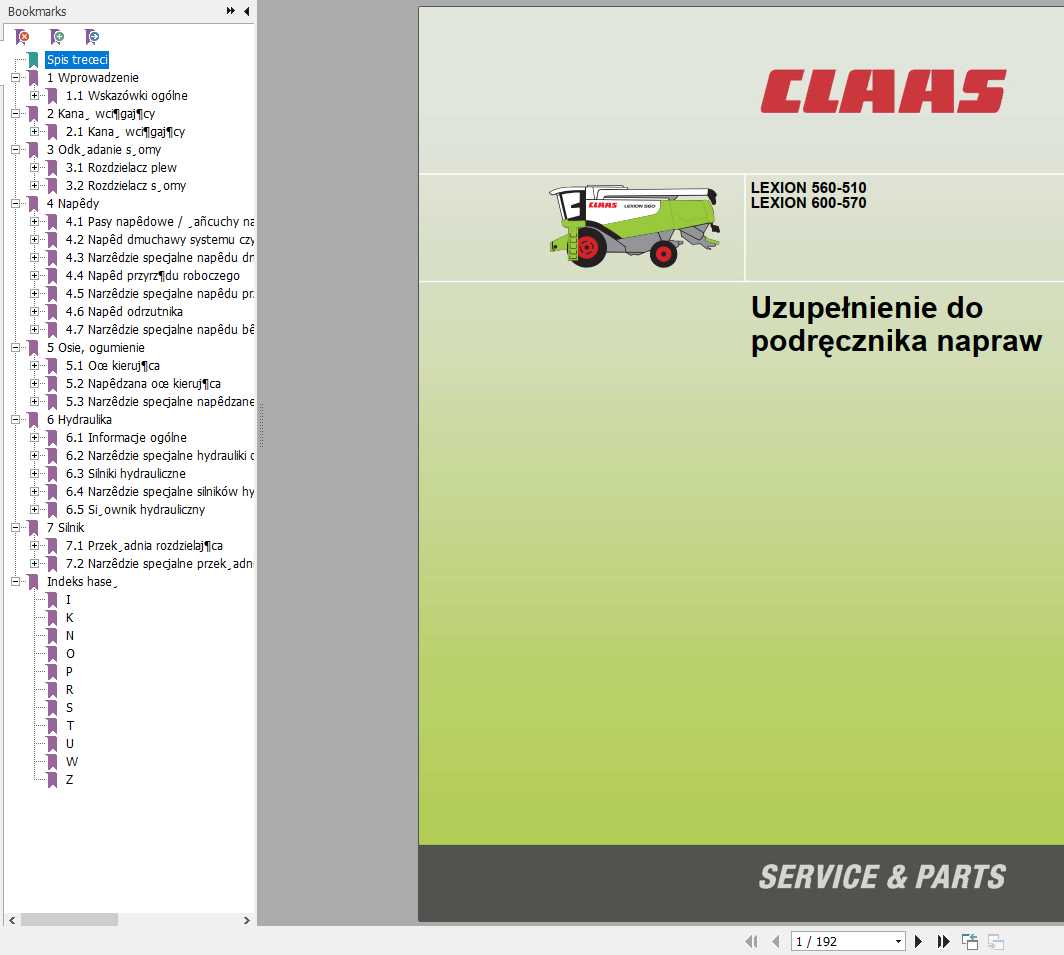Screen dimensions: 1064x955
Task: Open index bookmark letter P
Action: click(69, 672)
